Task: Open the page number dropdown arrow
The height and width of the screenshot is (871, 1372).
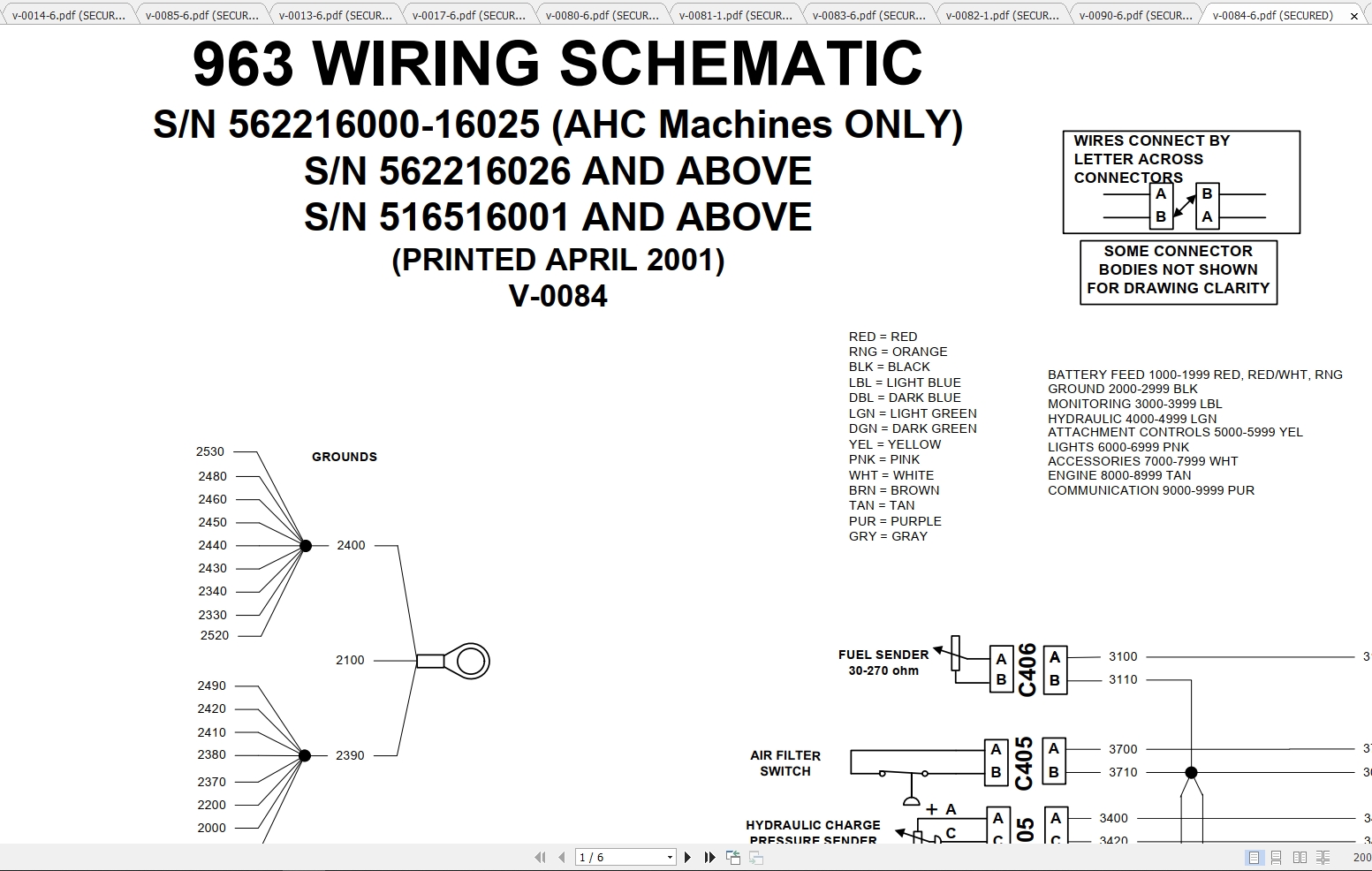Action: point(670,857)
